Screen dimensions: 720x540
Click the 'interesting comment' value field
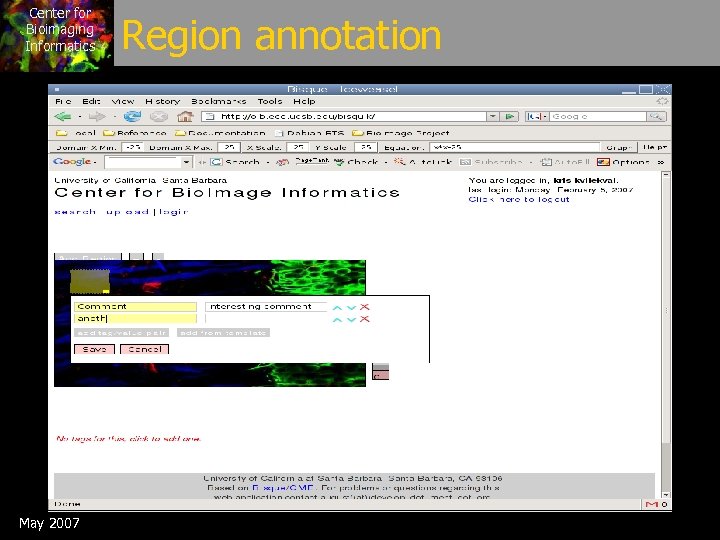pos(266,306)
